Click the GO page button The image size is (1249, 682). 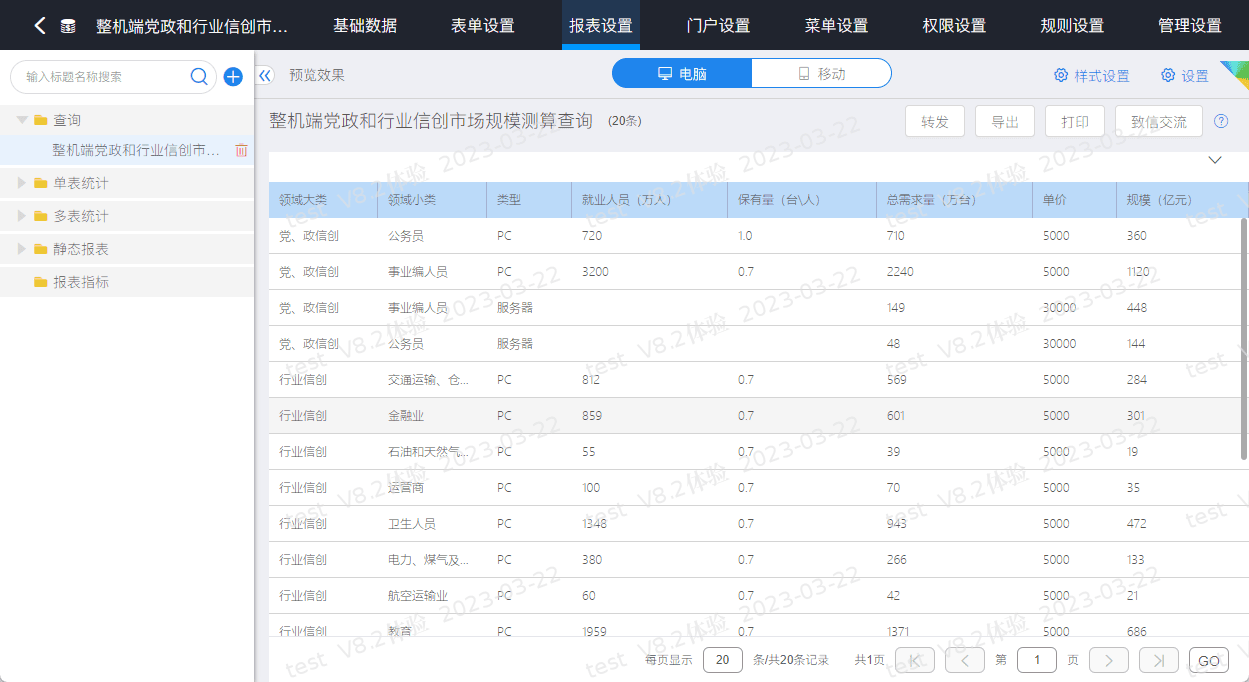(1209, 660)
